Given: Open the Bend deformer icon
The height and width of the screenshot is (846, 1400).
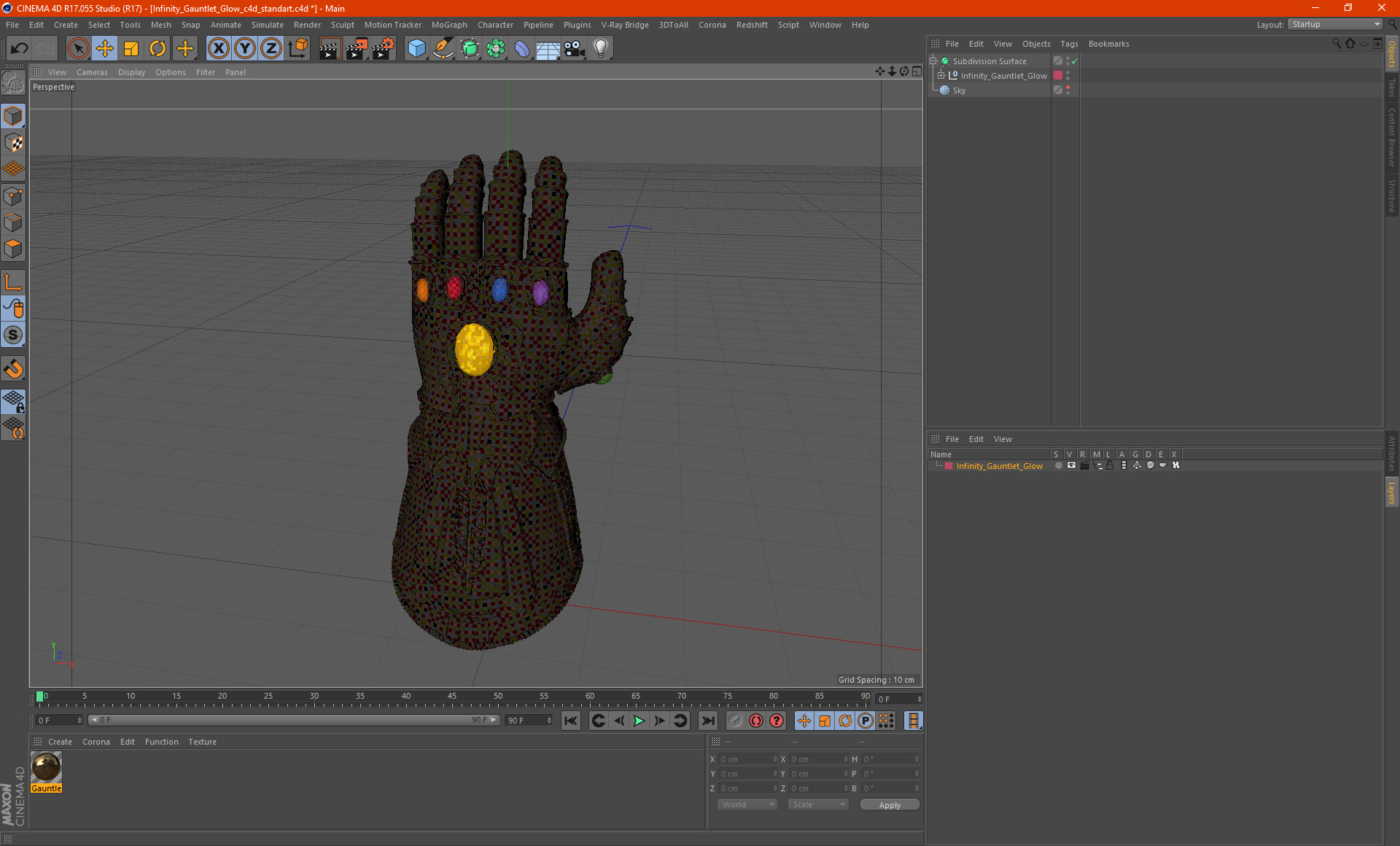Looking at the screenshot, I should [x=522, y=48].
